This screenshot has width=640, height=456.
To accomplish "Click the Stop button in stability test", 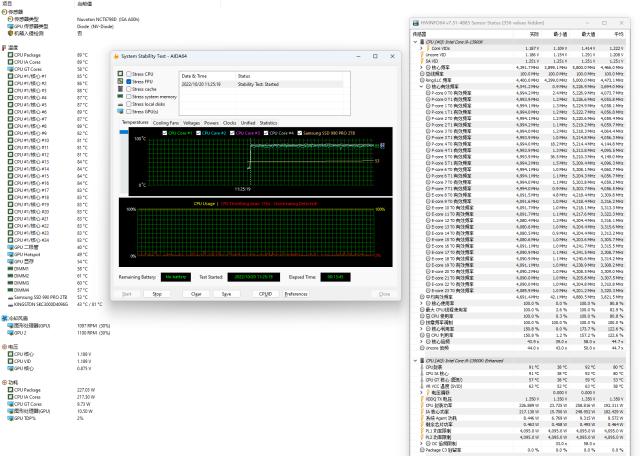I will tap(157, 294).
